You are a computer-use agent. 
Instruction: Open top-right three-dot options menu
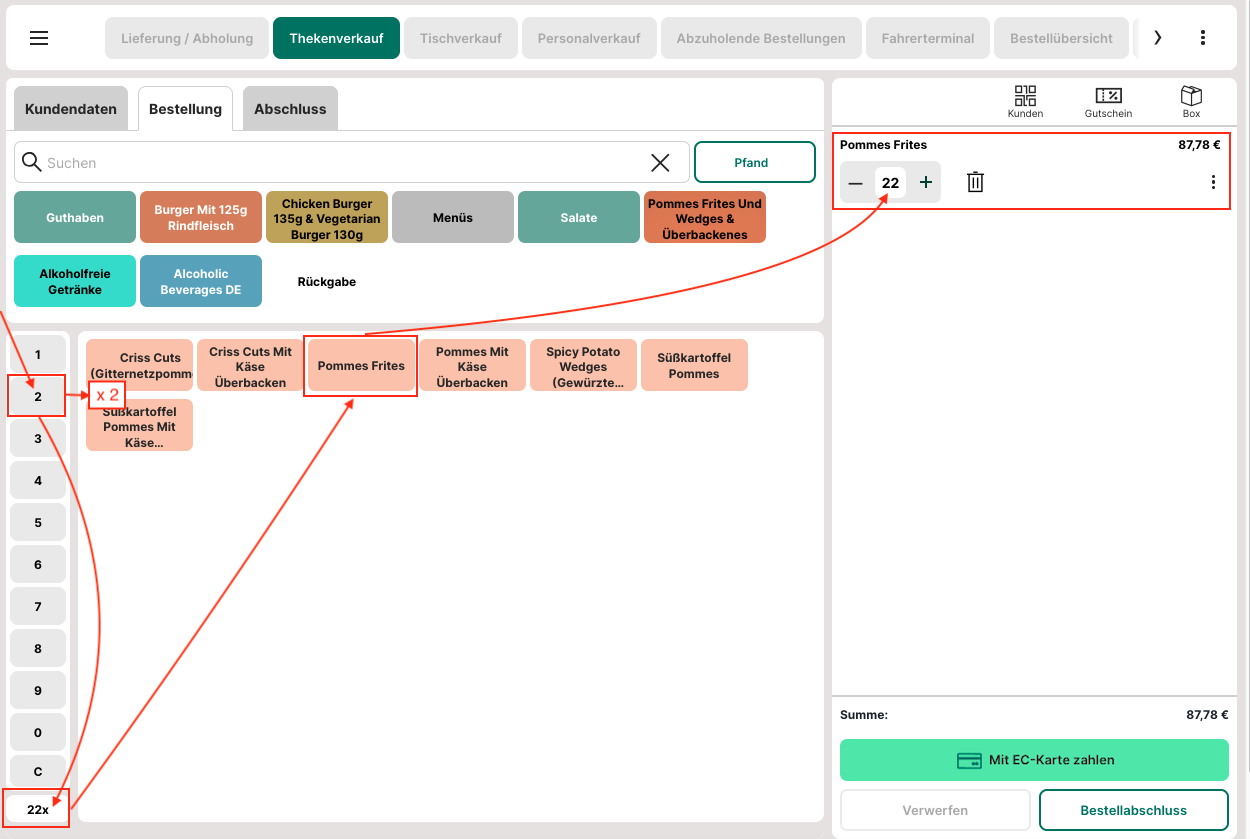click(1203, 38)
